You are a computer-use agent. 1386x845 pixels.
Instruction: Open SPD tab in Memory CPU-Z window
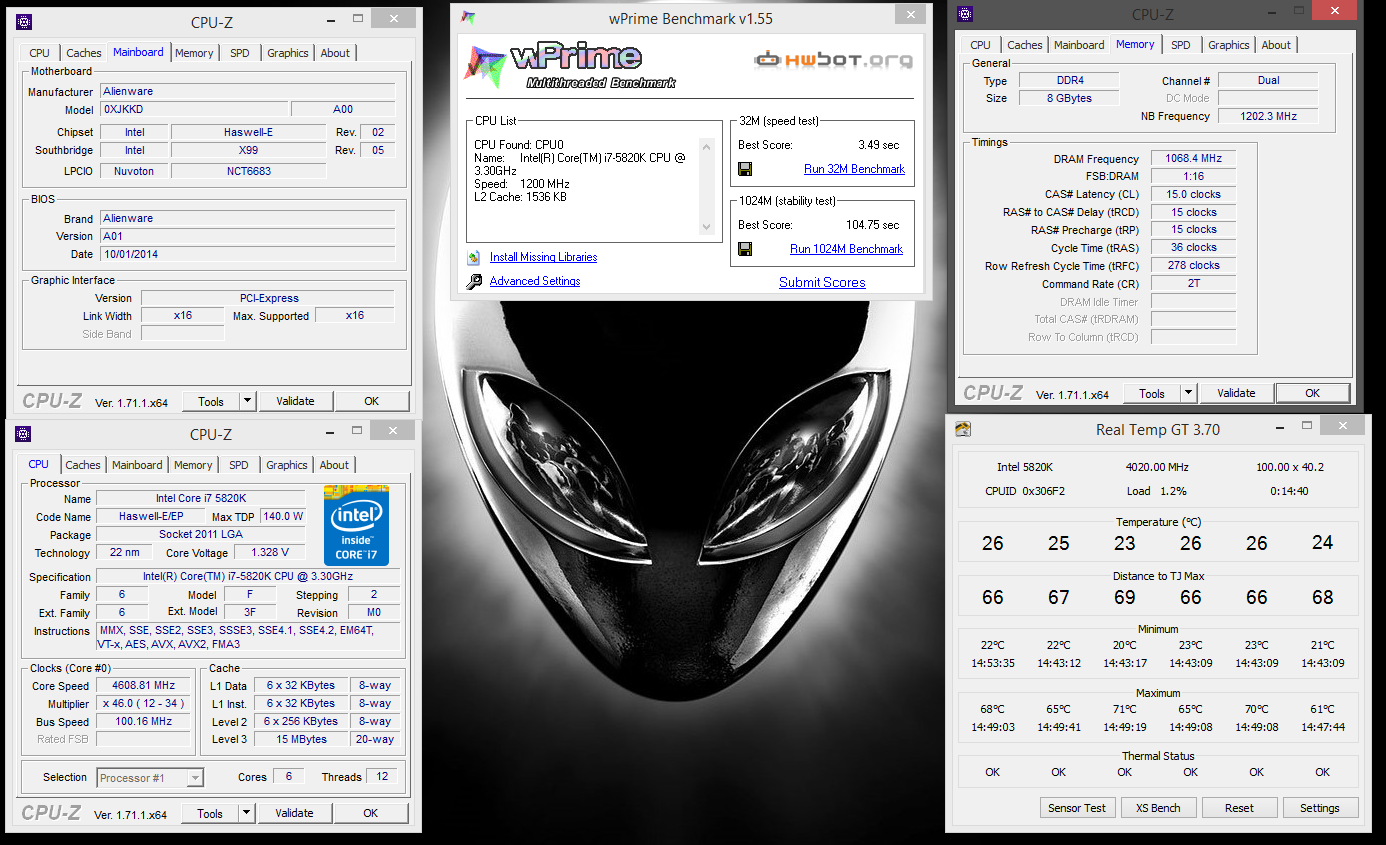click(1181, 45)
